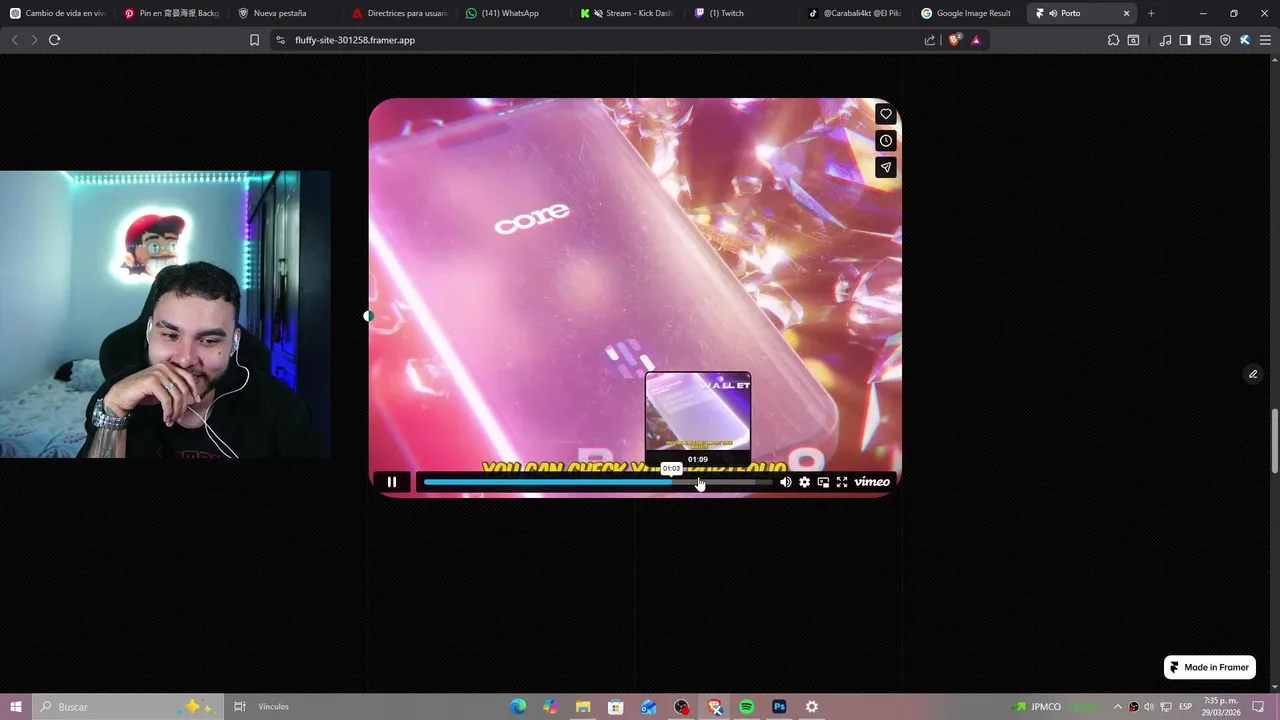Open Brave Shields lion icon

954,40
